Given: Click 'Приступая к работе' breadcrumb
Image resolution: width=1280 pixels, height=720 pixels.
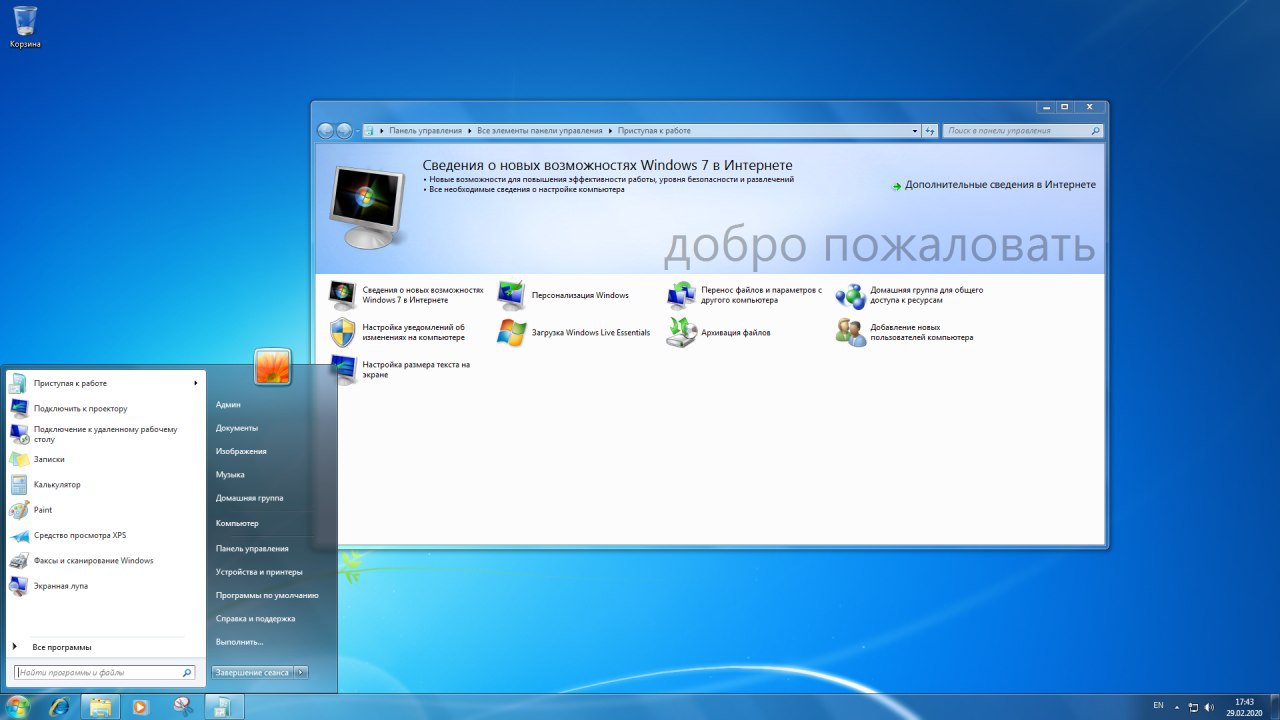Looking at the screenshot, I should (x=654, y=131).
